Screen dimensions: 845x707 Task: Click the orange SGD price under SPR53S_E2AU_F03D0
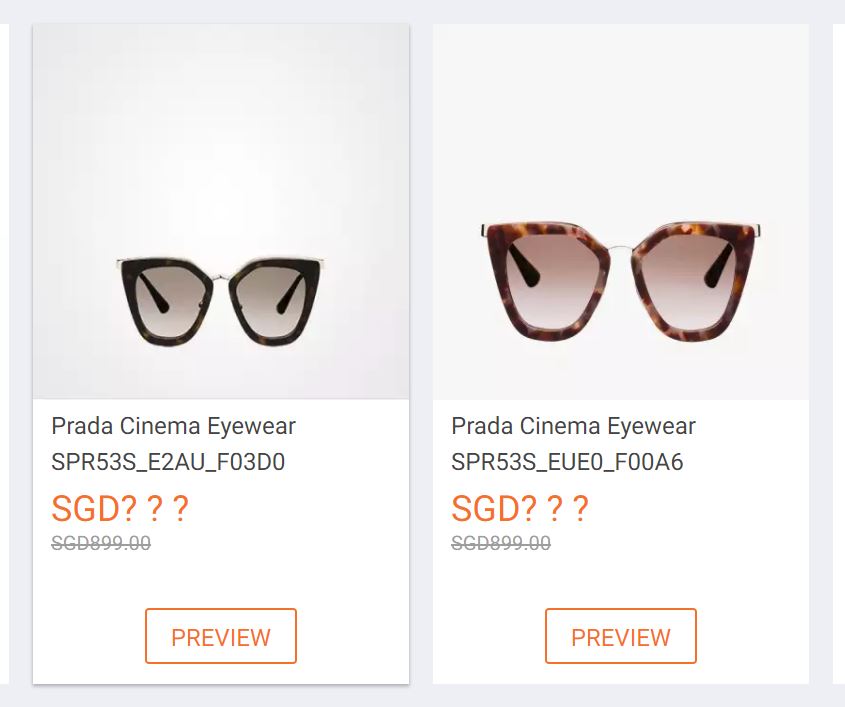pyautogui.click(x=120, y=509)
